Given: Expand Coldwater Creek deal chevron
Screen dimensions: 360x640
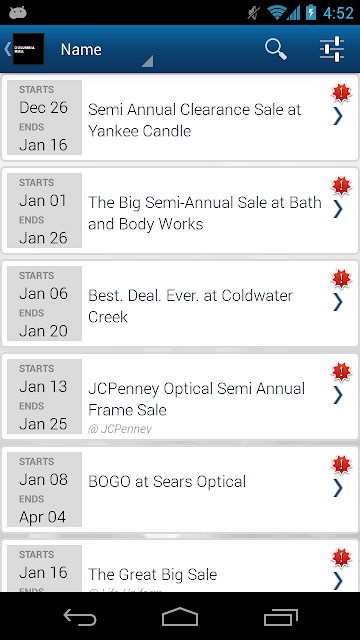Looking at the screenshot, I should pyautogui.click(x=338, y=303).
